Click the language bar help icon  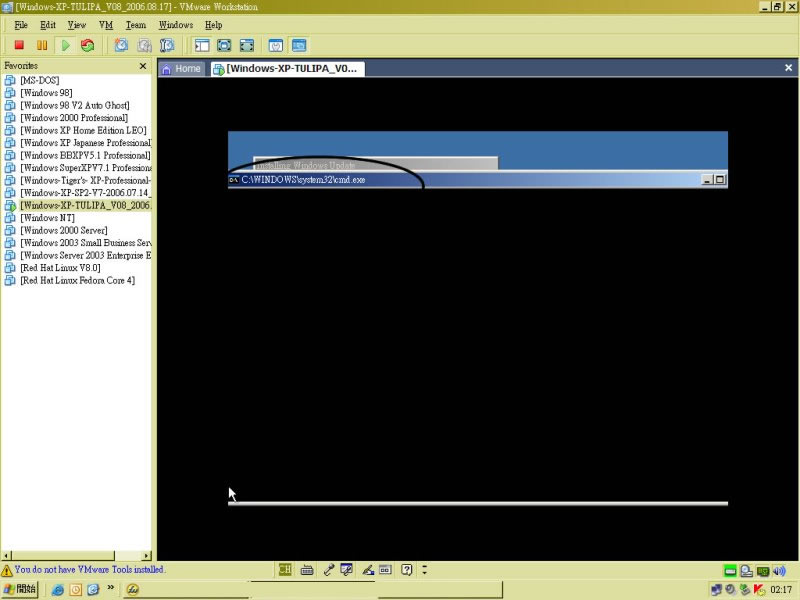coord(406,569)
